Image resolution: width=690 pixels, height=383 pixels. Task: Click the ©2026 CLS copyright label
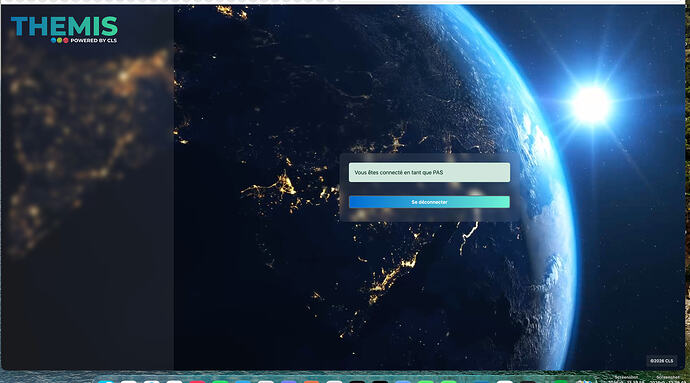661,361
